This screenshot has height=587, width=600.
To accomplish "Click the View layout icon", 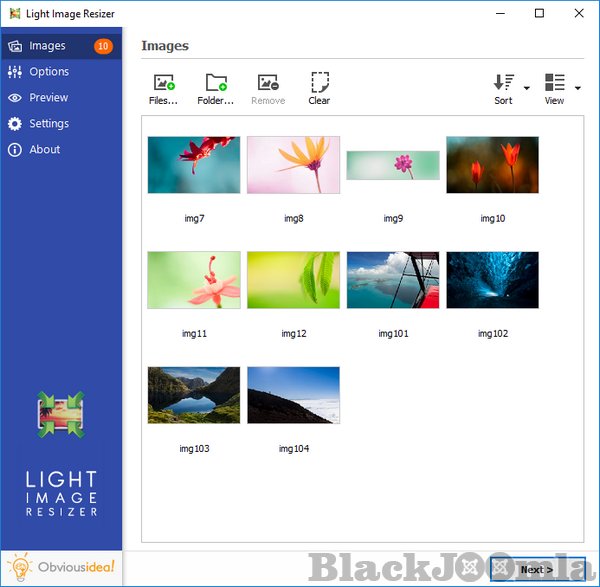I will coord(554,83).
